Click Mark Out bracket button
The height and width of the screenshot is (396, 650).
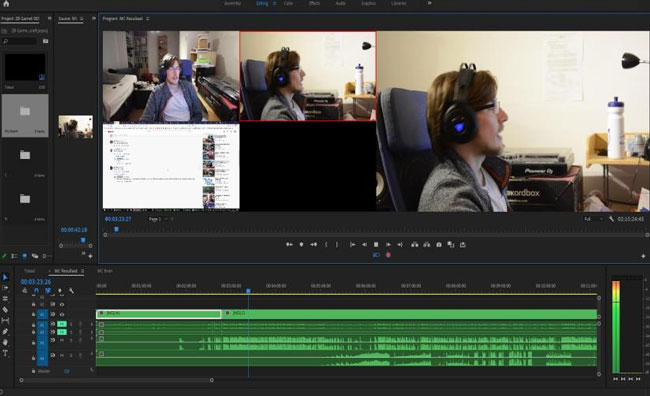click(x=337, y=245)
